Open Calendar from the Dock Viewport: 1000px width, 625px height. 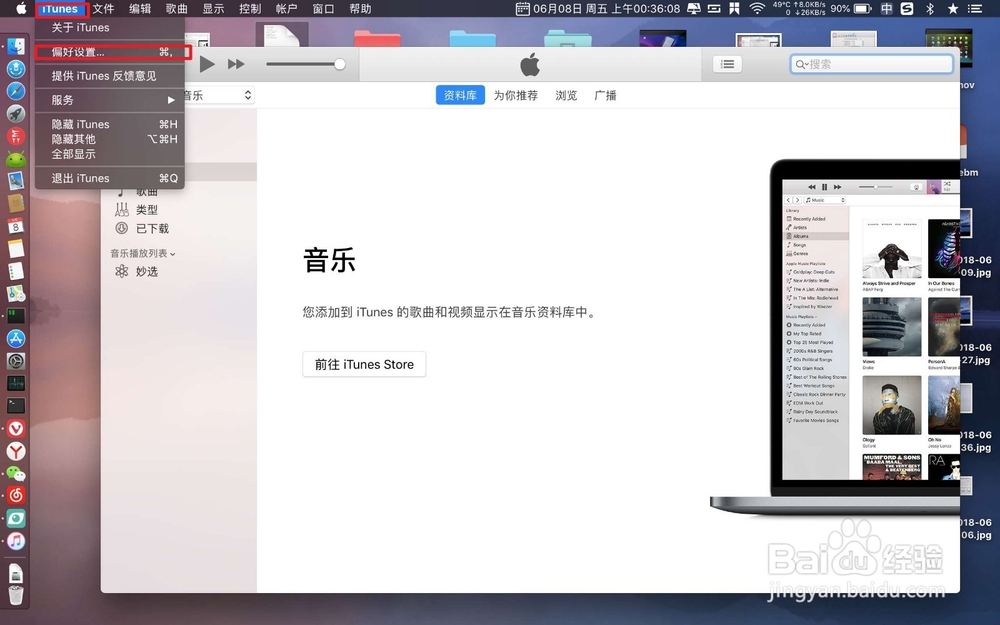pos(16,226)
